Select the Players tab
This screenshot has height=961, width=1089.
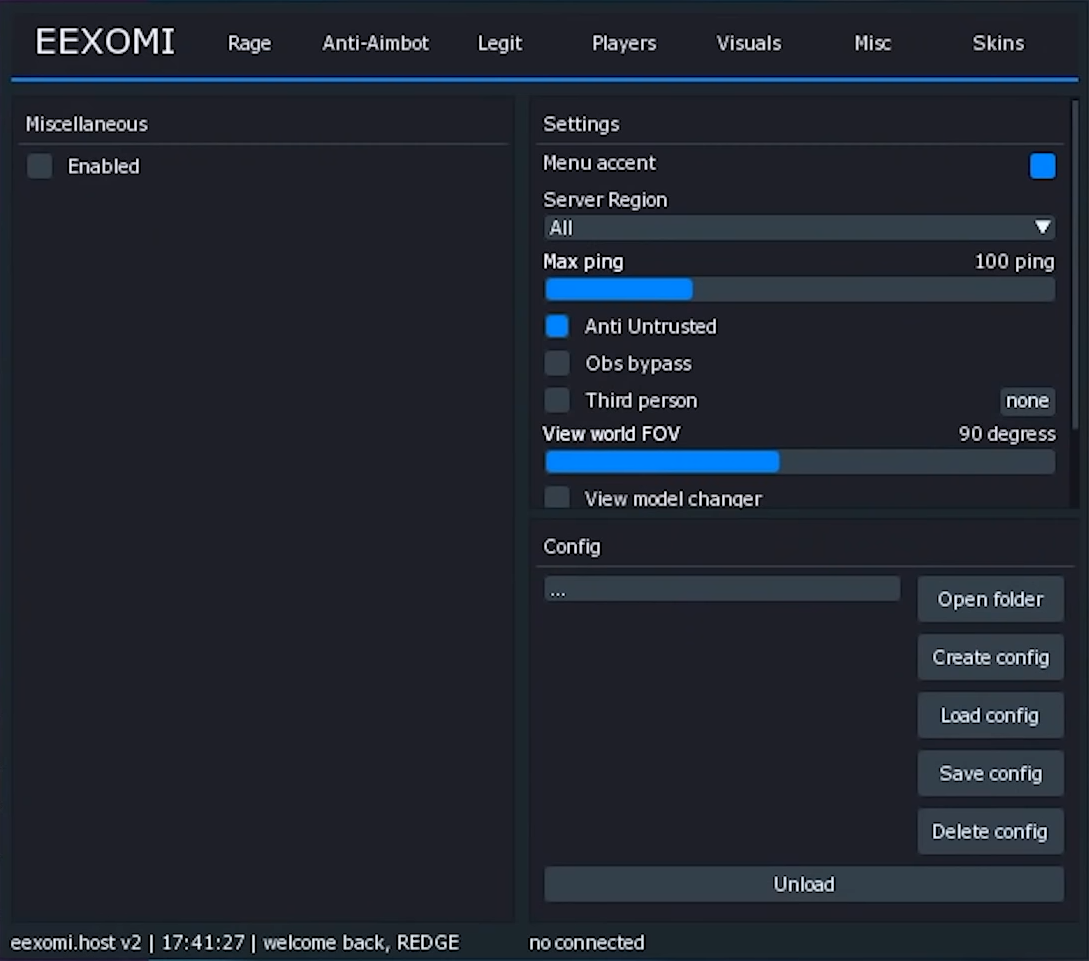(x=624, y=43)
